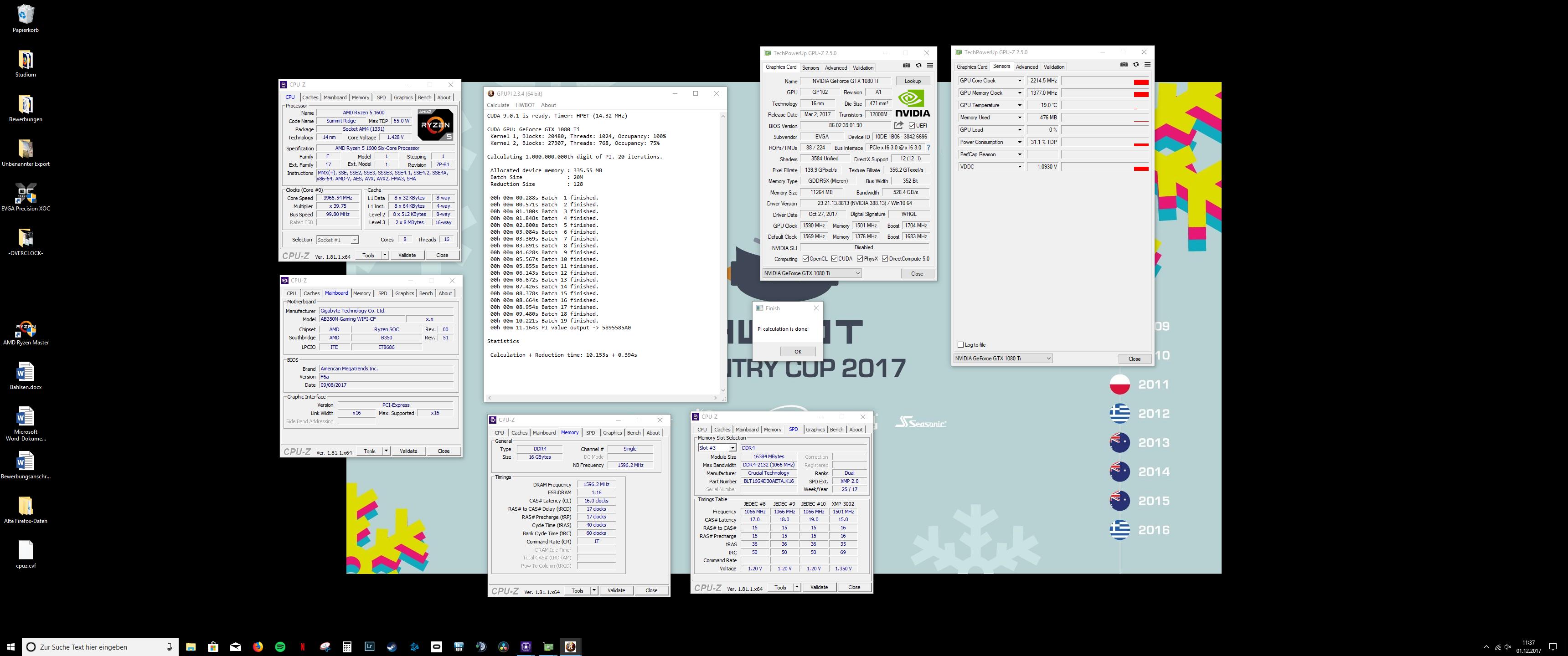1568x656 pixels.
Task: Toggle the DirectCompute 5.0 checkbox
Action: [x=884, y=259]
